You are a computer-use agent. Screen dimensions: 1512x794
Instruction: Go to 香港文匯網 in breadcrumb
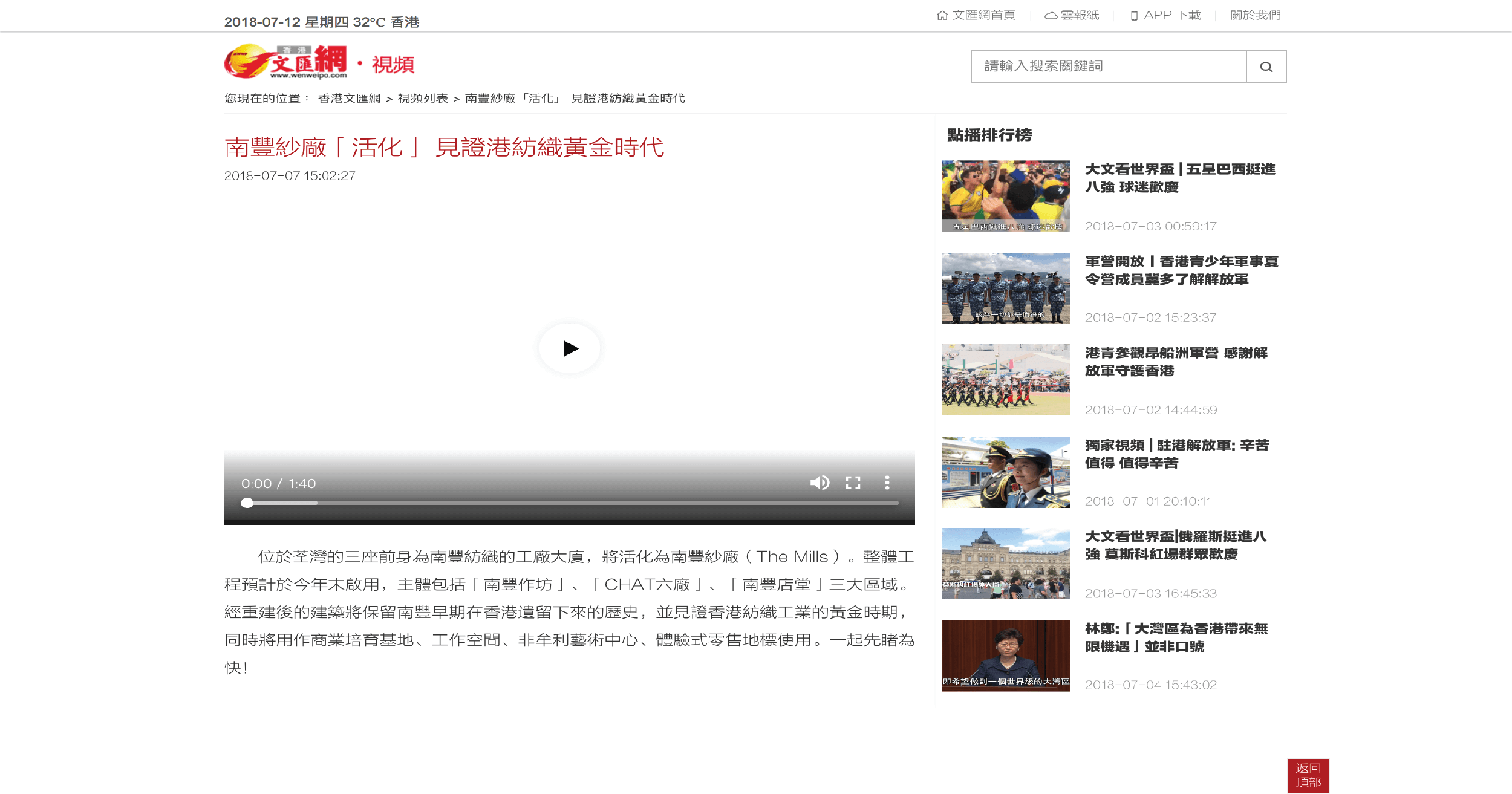click(349, 99)
